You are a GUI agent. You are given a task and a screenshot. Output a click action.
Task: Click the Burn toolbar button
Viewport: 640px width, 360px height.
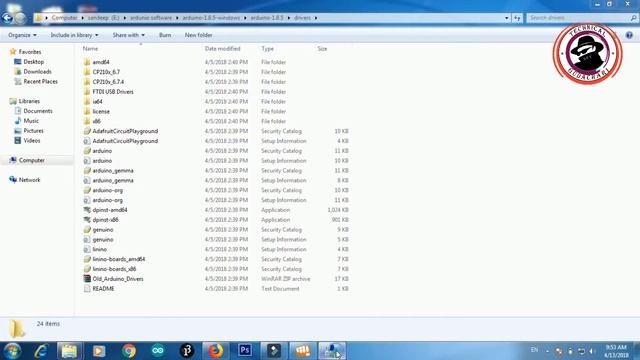tap(165, 35)
